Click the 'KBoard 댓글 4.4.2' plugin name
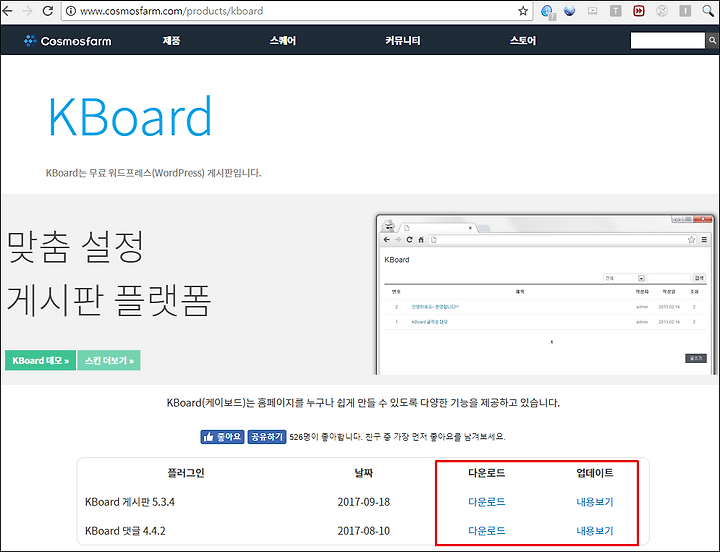 [125, 531]
